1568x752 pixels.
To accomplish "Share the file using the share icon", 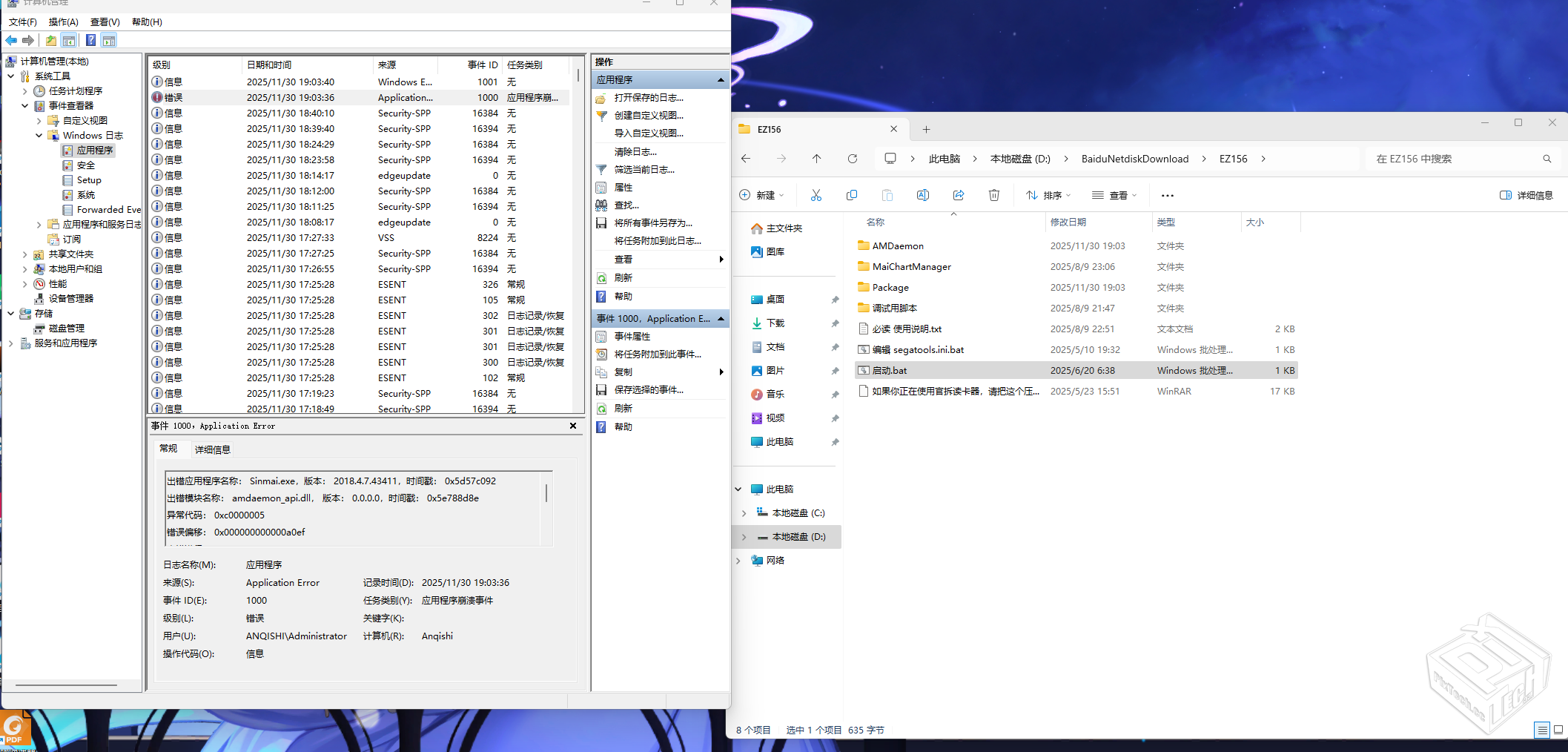I will (x=958, y=194).
